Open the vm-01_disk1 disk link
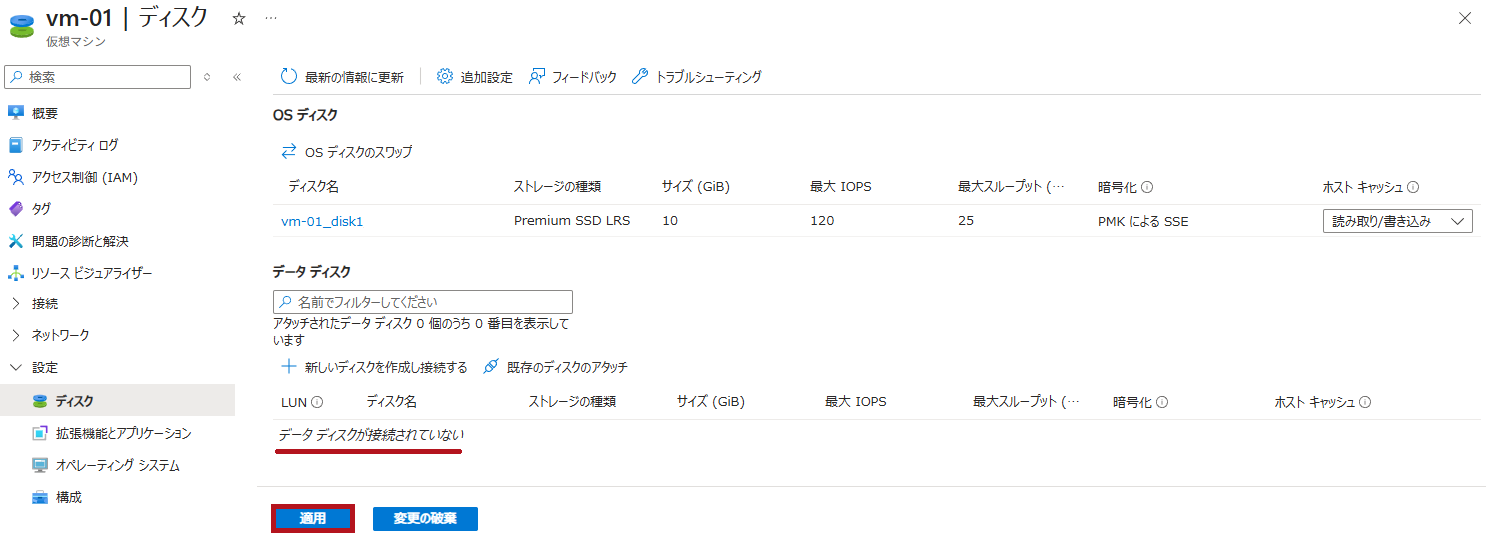The width and height of the screenshot is (1486, 547). click(322, 221)
